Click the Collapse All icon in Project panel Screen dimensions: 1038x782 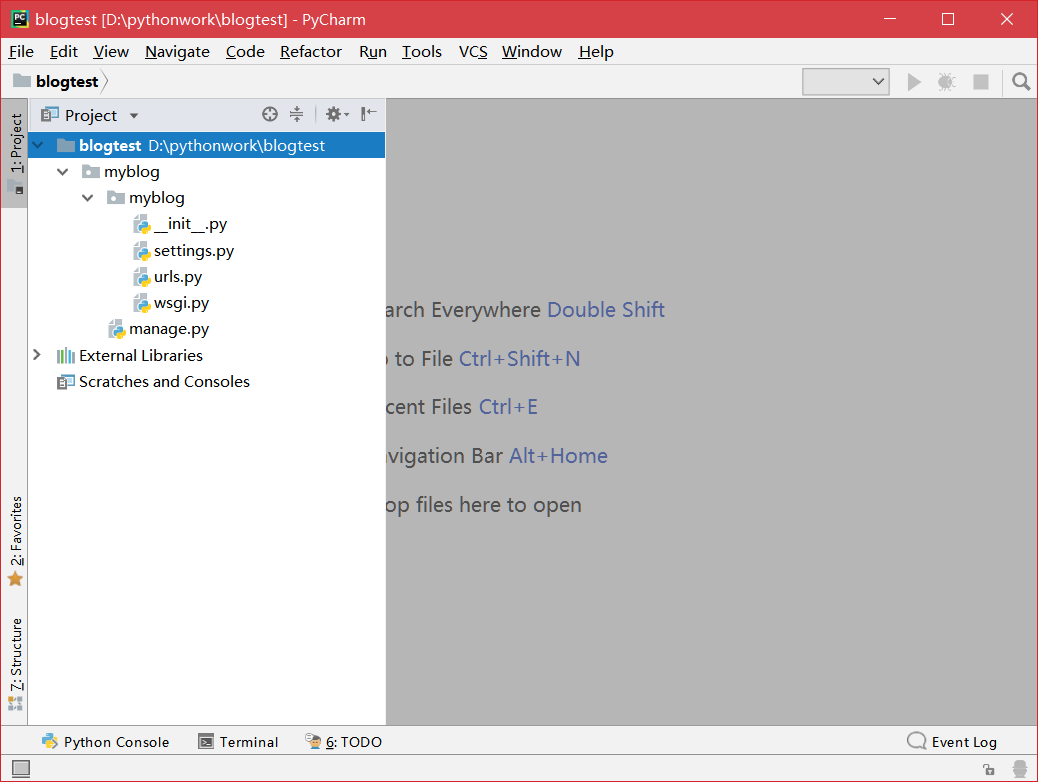tap(297, 115)
